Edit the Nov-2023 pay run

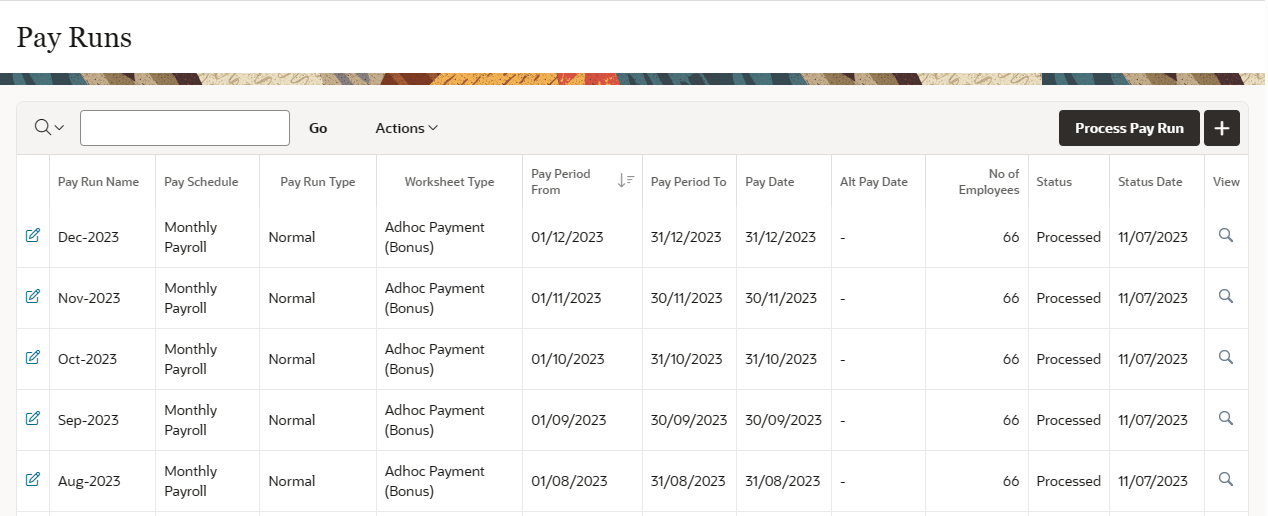(32, 297)
